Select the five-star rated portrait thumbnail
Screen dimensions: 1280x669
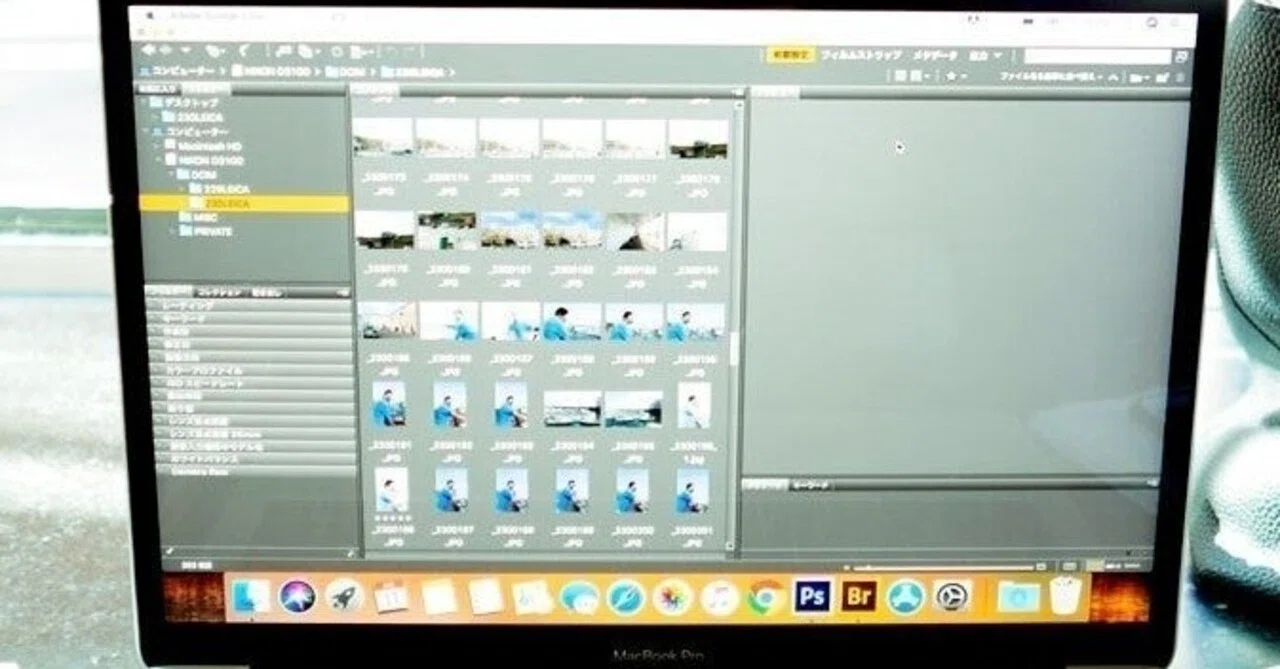[390, 492]
